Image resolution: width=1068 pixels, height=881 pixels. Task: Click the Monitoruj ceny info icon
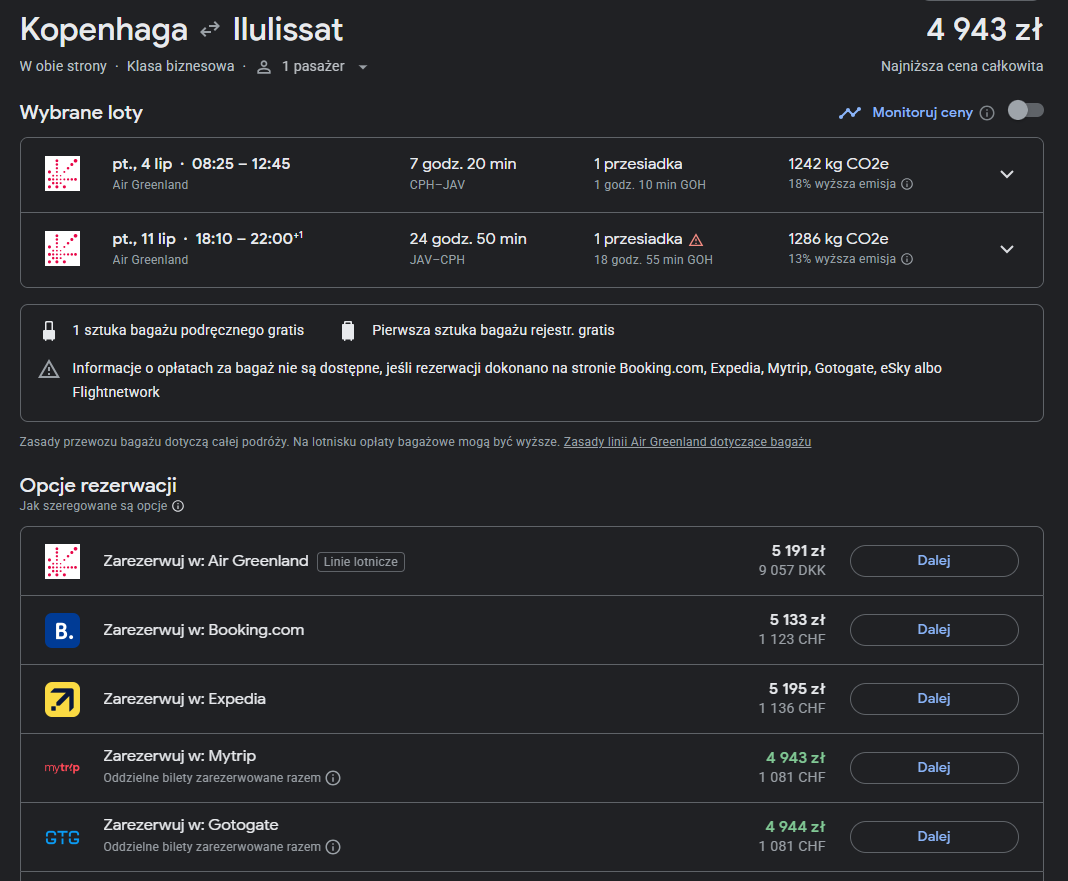[x=987, y=113]
